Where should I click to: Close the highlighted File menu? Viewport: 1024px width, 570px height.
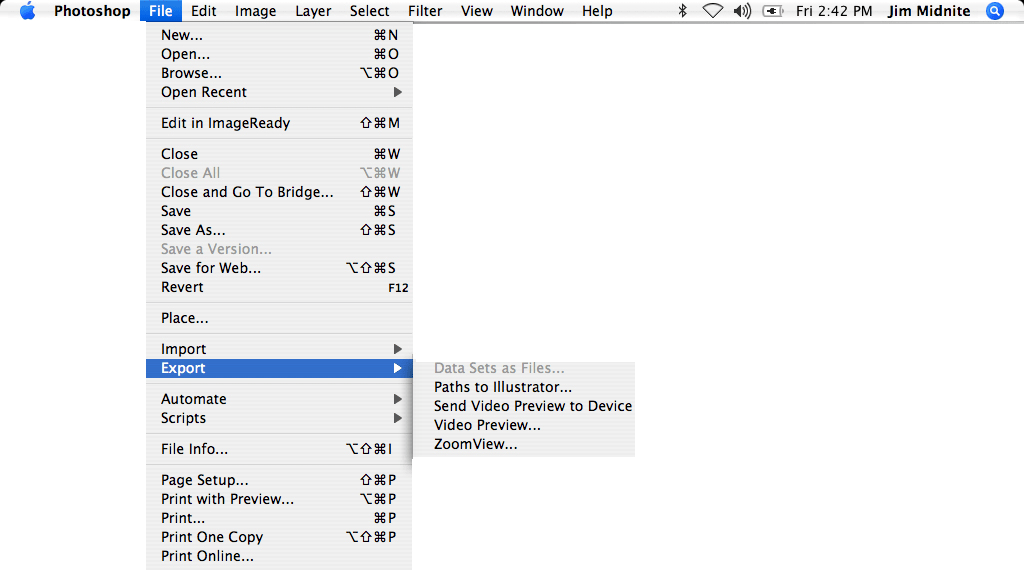(x=161, y=11)
